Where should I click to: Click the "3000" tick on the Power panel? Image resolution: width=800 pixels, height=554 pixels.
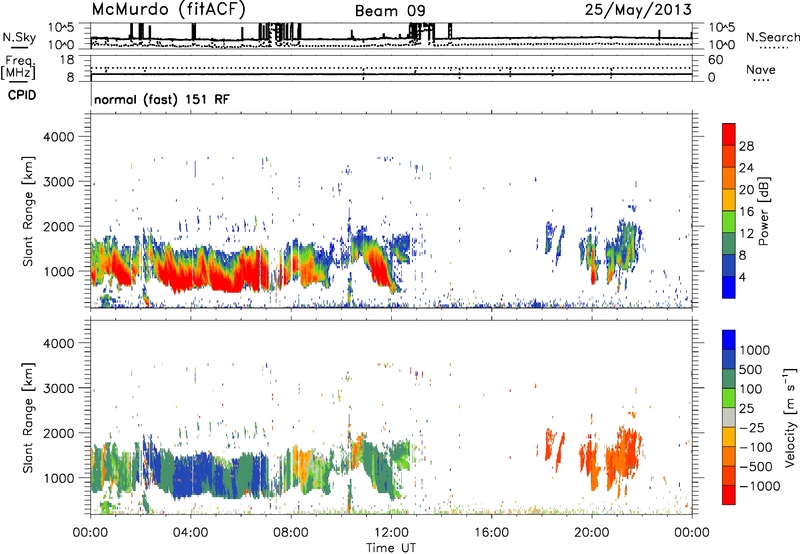59,182
